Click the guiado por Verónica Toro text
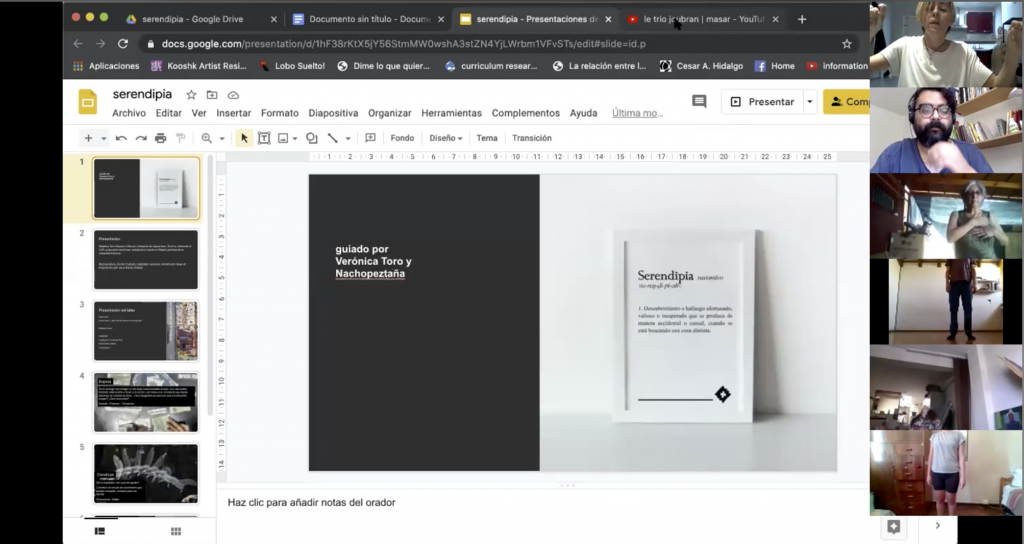Screen dimensions: 1024x544 point(374,261)
